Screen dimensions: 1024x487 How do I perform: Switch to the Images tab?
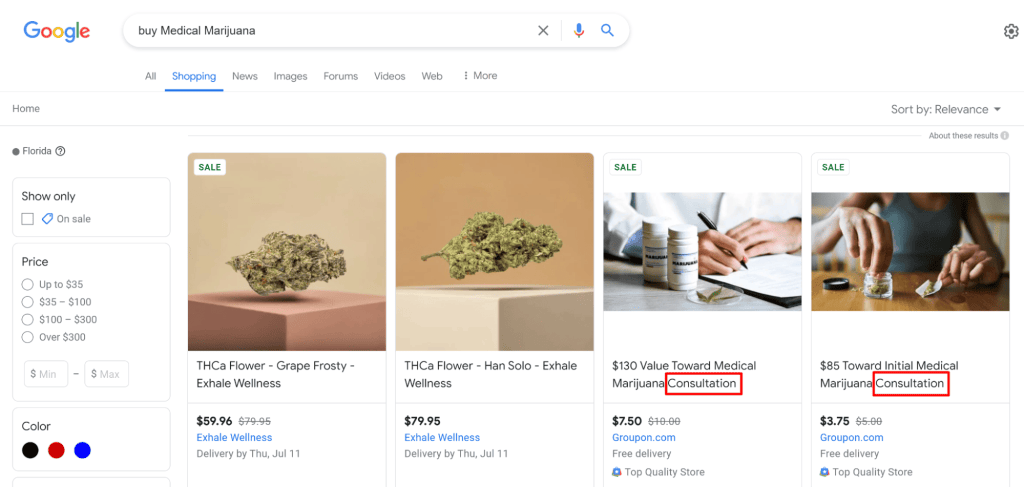[290, 76]
